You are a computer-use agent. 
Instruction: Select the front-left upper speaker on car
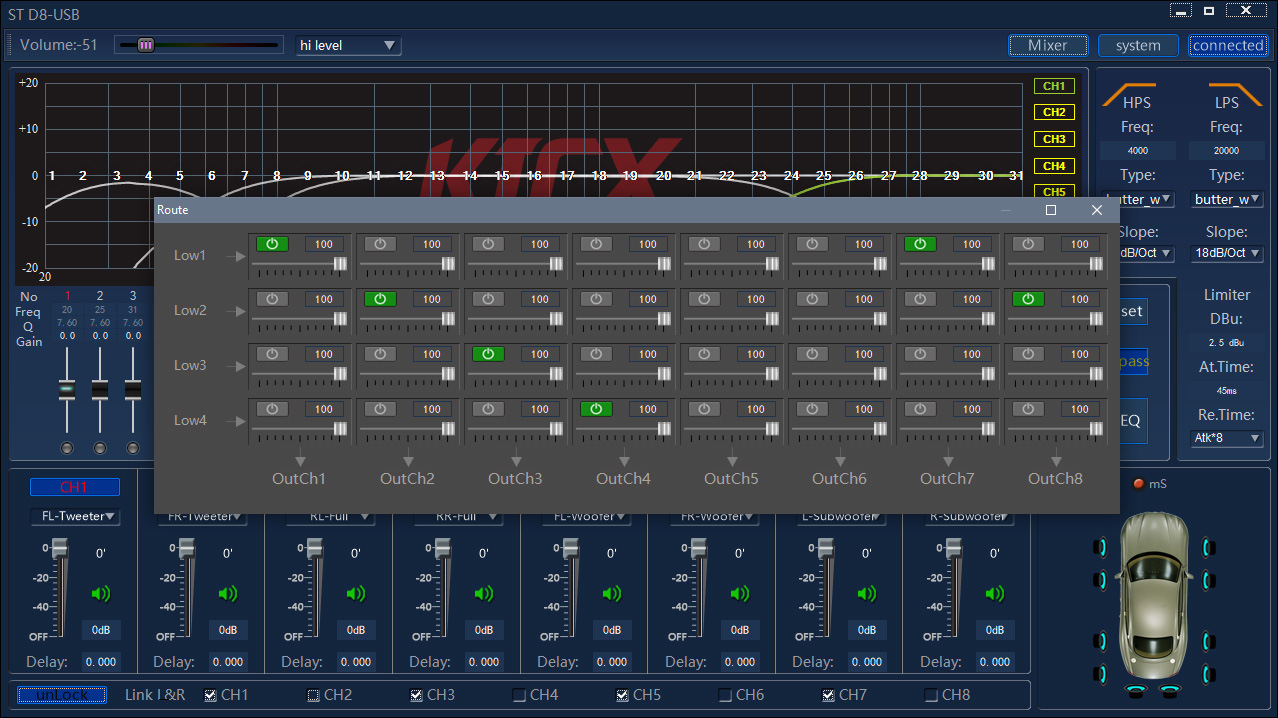pyautogui.click(x=1101, y=546)
